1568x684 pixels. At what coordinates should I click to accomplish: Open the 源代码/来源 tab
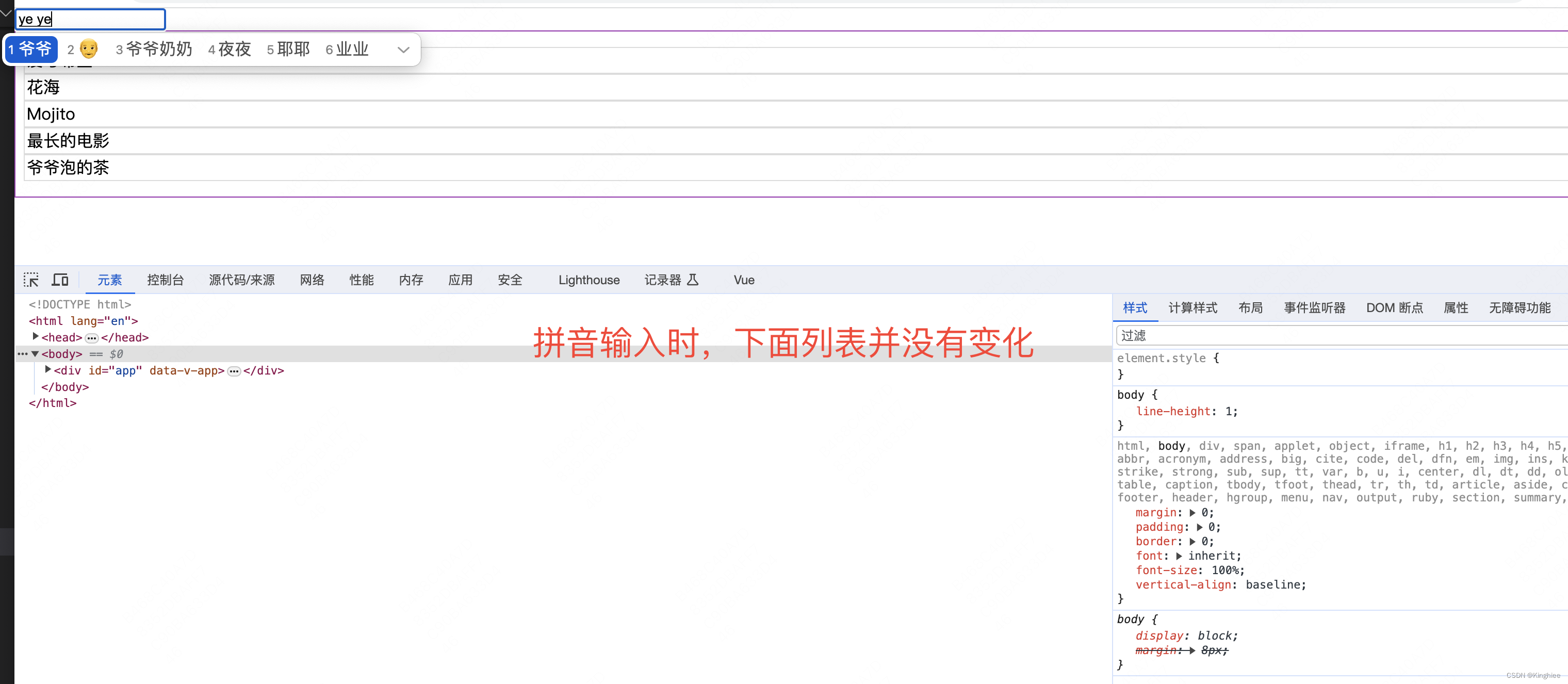click(x=242, y=280)
